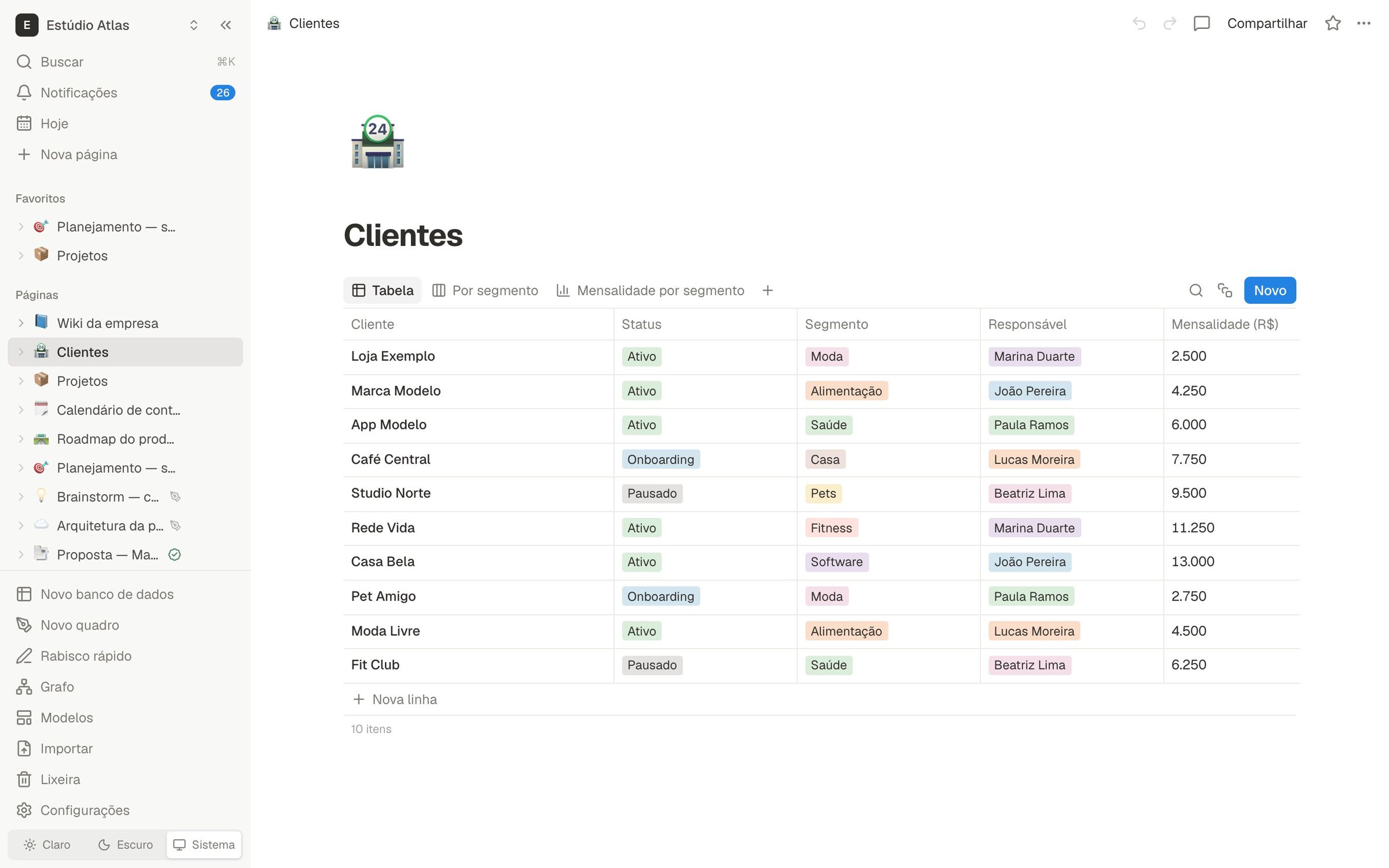The image size is (1389, 868).
Task: Open the Importar option
Action: pyautogui.click(x=125, y=748)
